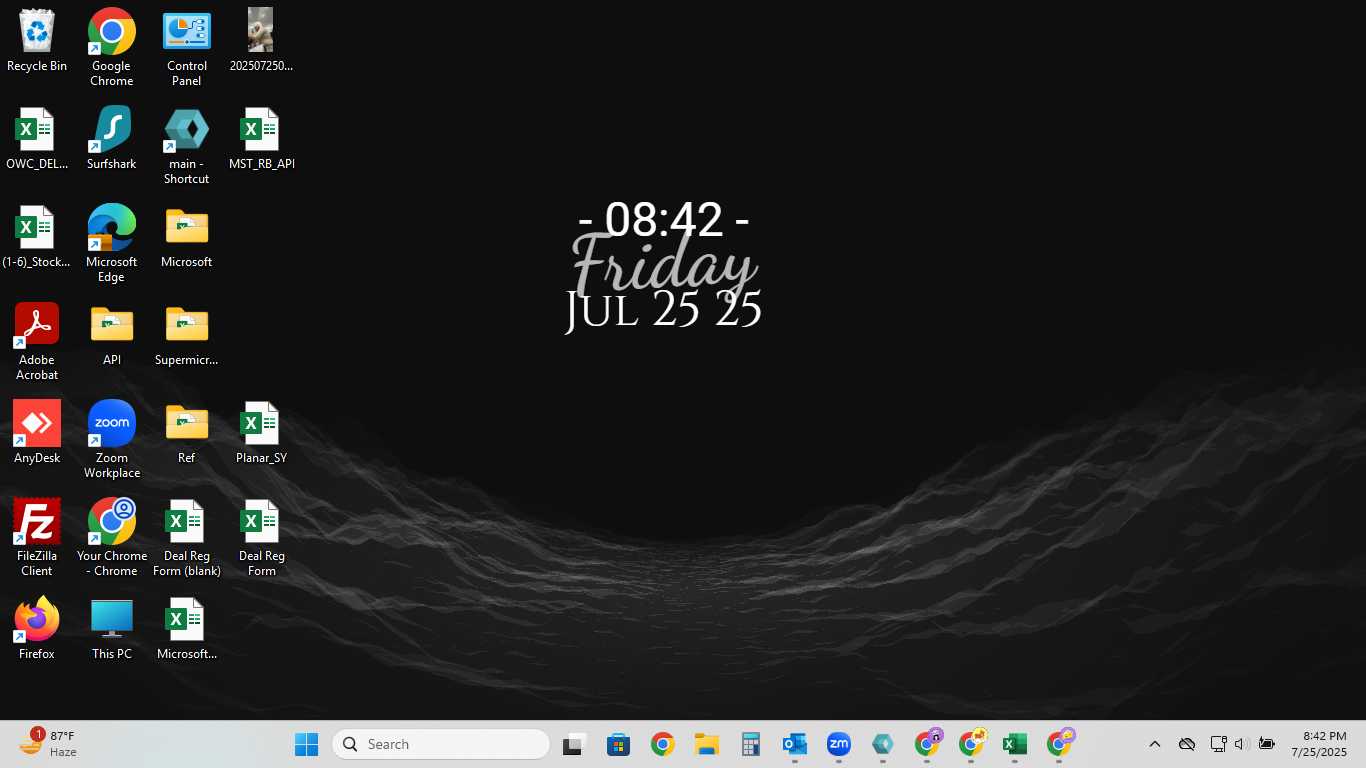Viewport: 1366px width, 768px height.
Task: Select the AnyDesk desktop shortcut
Action: coord(37,433)
